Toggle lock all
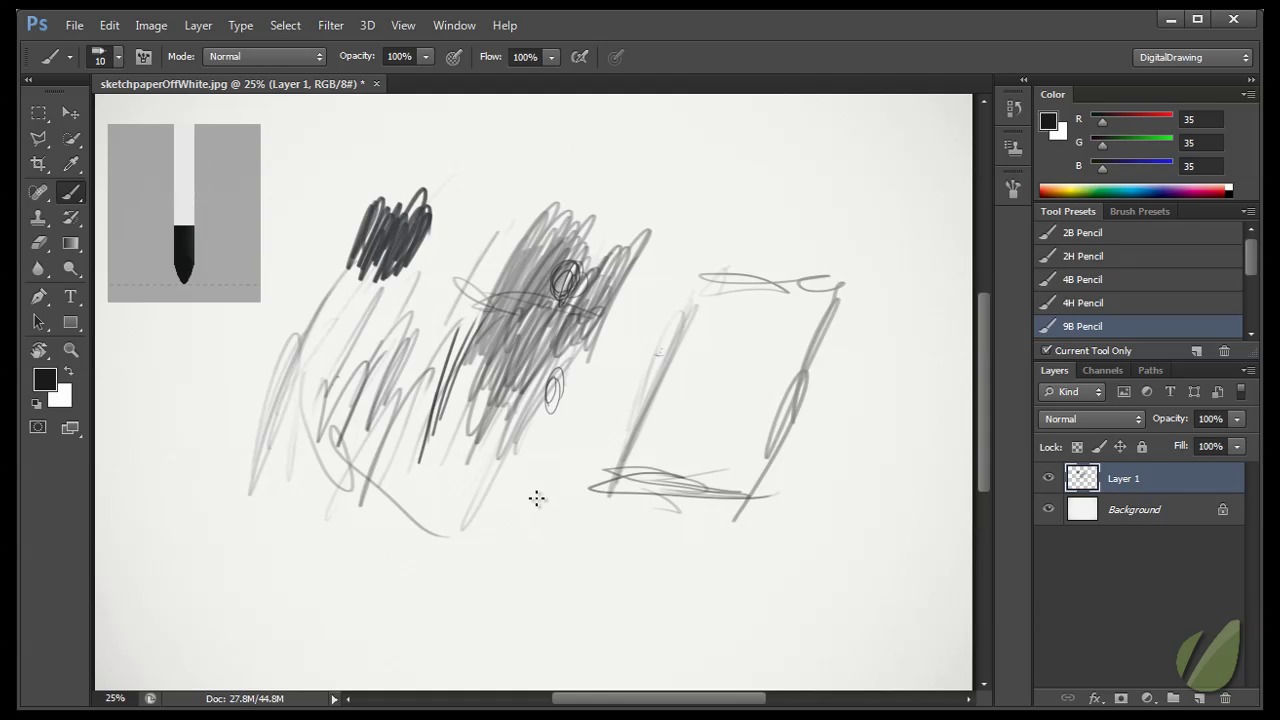 tap(1142, 447)
